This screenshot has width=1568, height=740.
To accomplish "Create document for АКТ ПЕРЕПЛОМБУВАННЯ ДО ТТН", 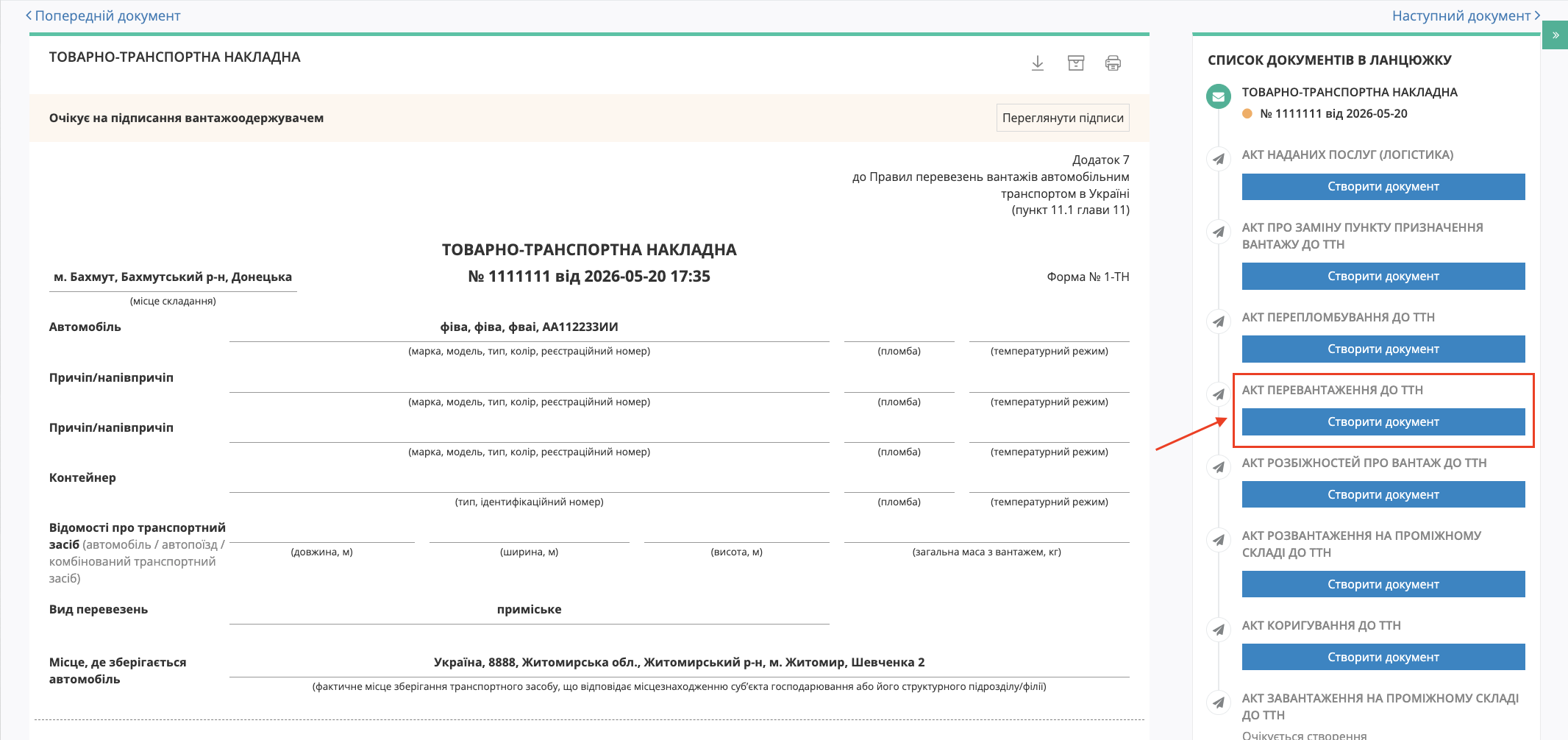I will (1383, 349).
